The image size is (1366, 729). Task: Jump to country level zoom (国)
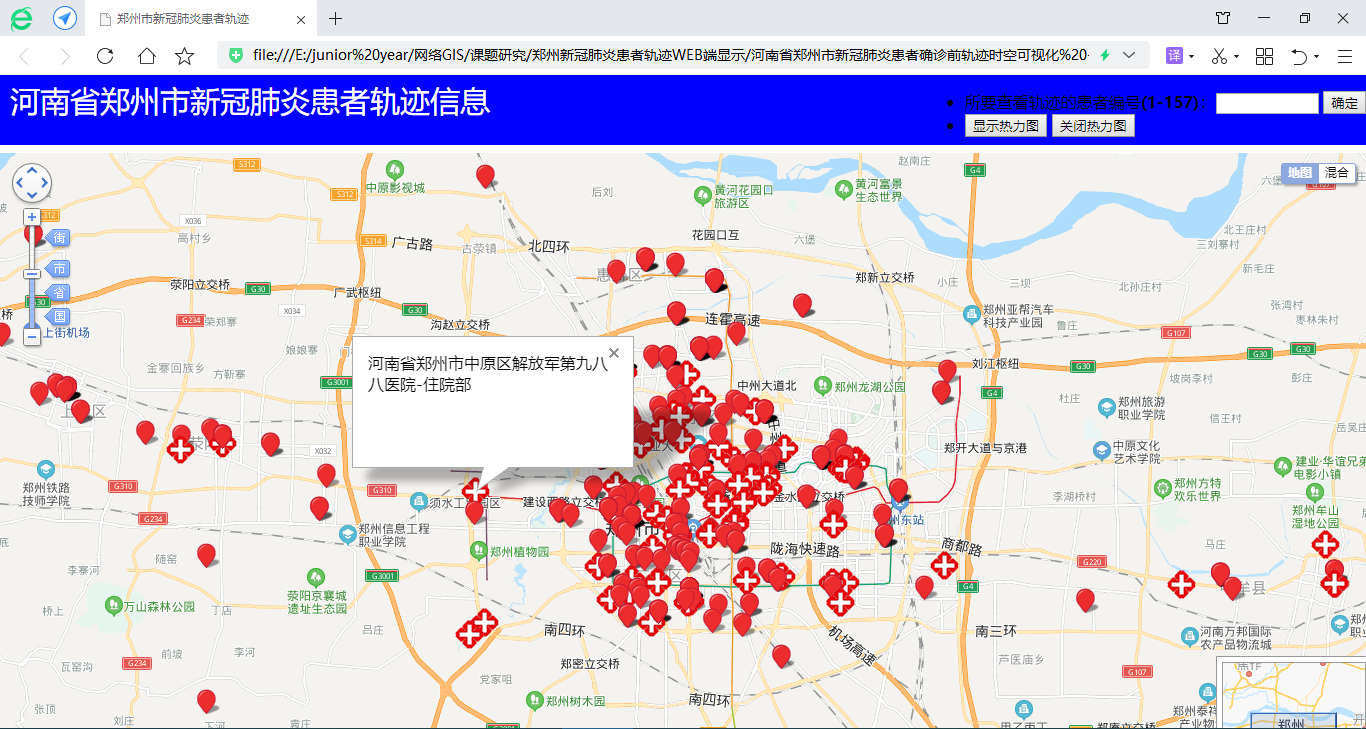coord(58,316)
